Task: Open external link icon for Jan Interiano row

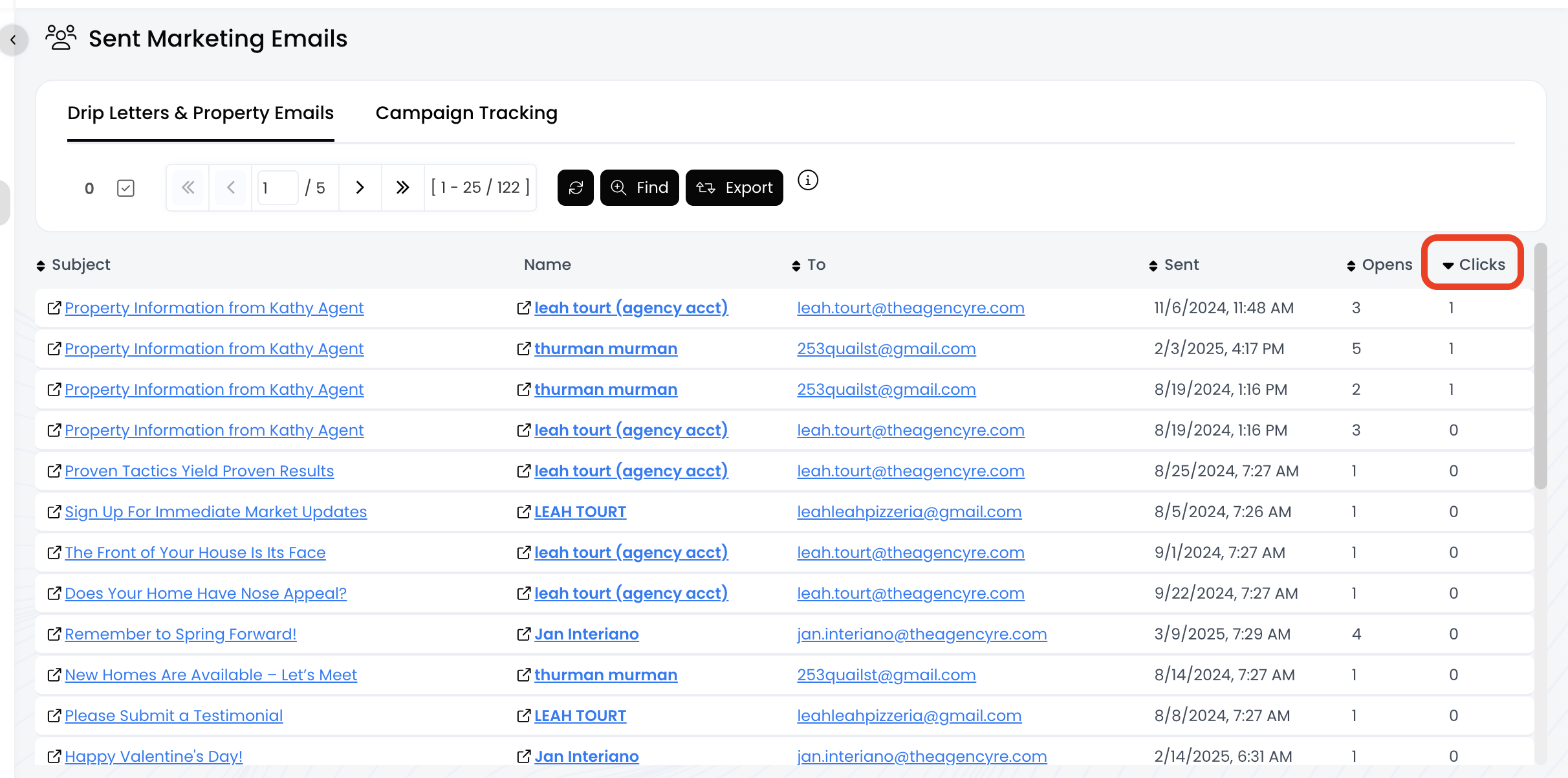Action: point(524,634)
